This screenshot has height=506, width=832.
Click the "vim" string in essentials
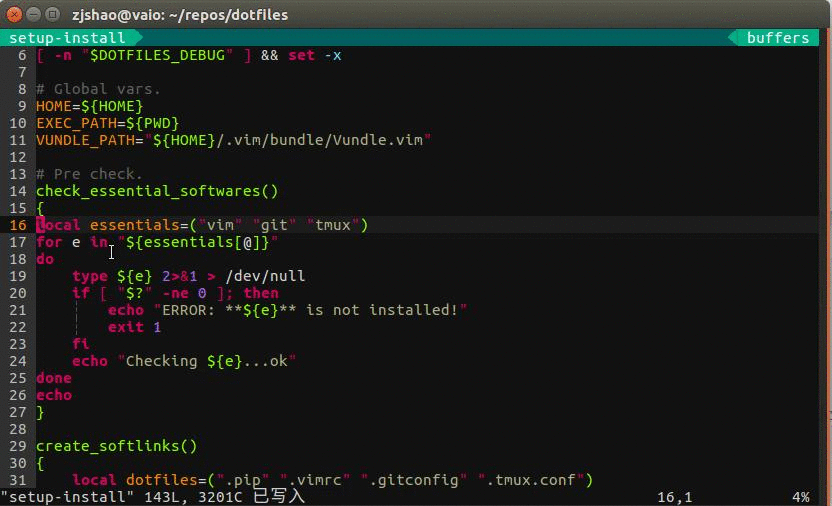[220, 225]
